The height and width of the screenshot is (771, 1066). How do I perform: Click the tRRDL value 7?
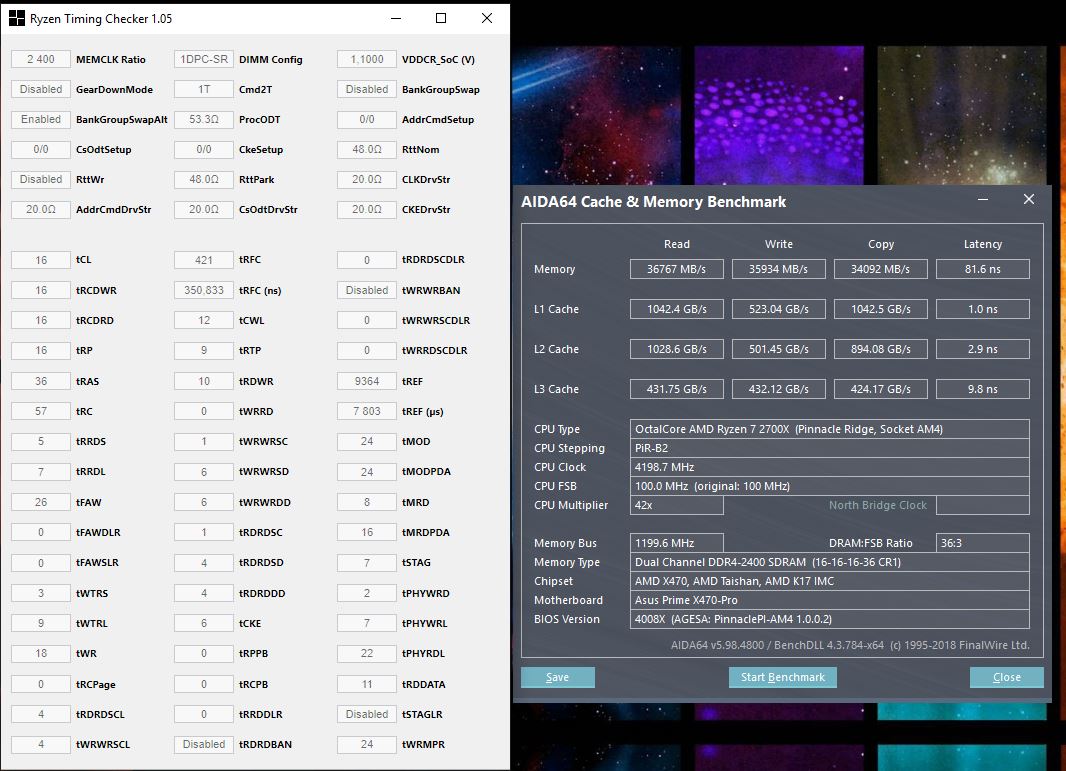coord(41,471)
